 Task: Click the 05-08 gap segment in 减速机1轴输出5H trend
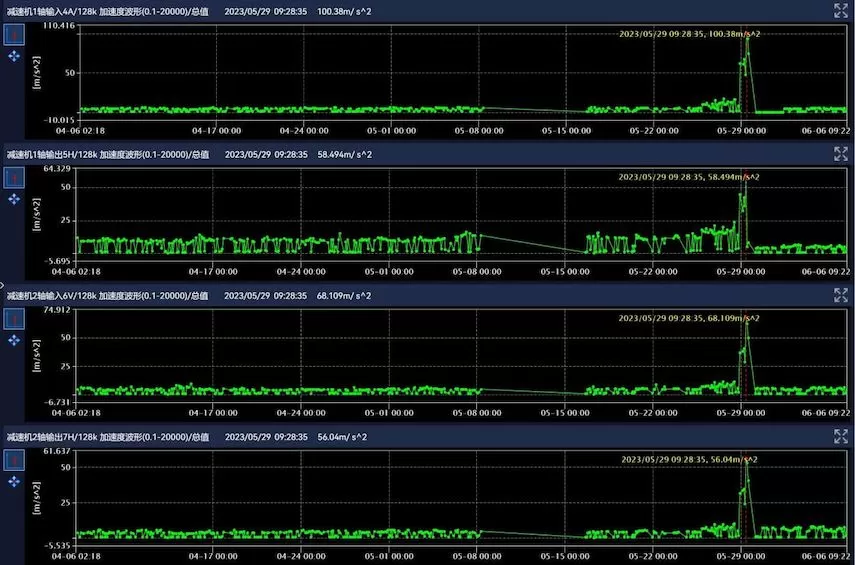coord(530,244)
